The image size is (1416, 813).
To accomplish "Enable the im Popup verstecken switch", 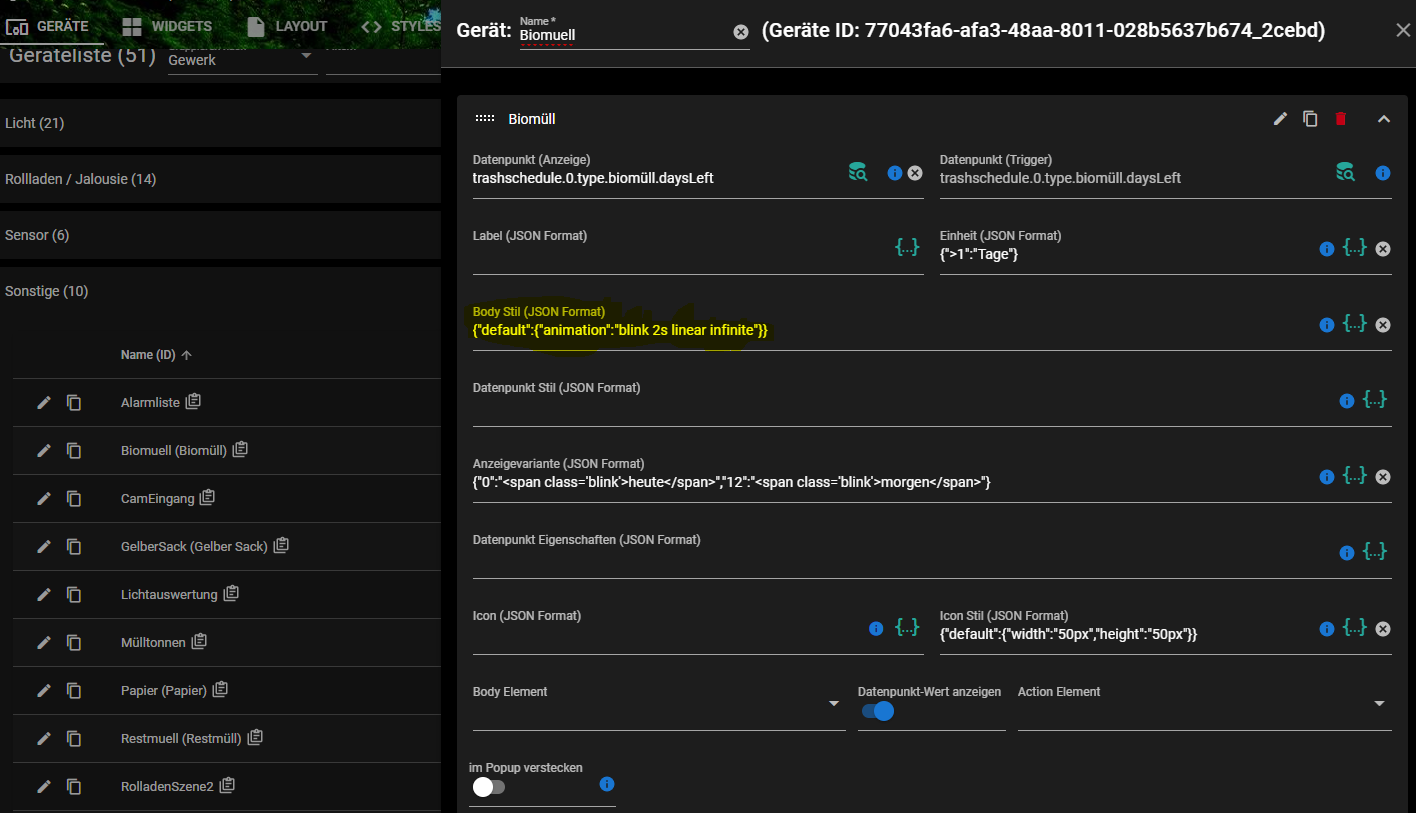I will click(x=488, y=787).
